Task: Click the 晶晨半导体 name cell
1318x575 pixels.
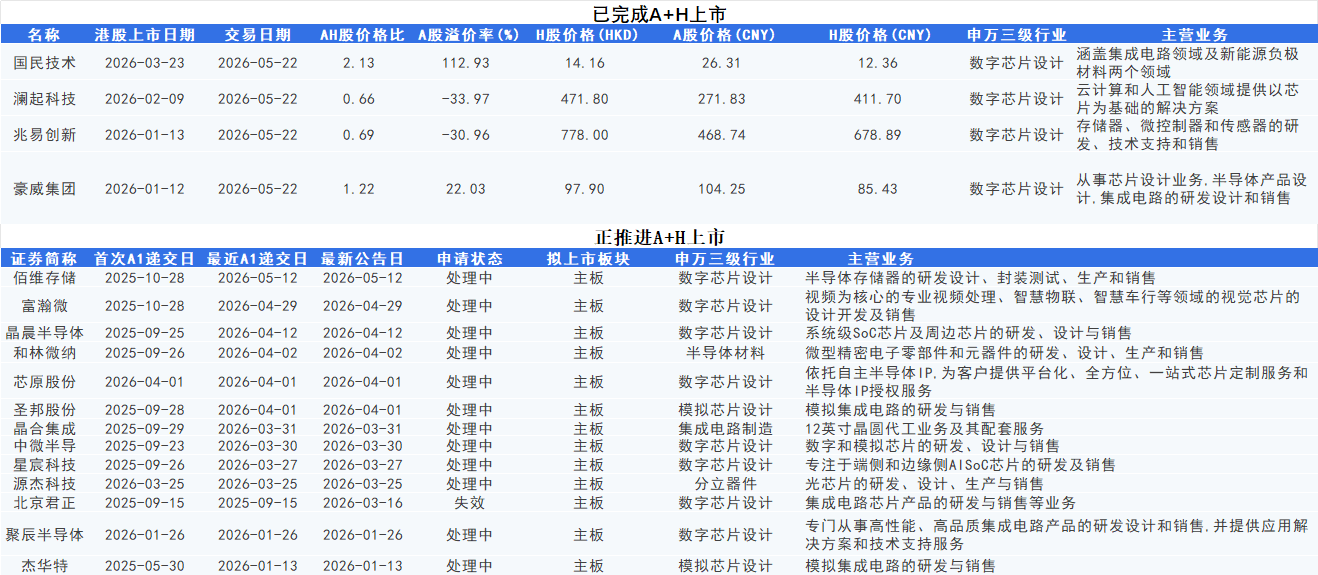Action: 44,333
